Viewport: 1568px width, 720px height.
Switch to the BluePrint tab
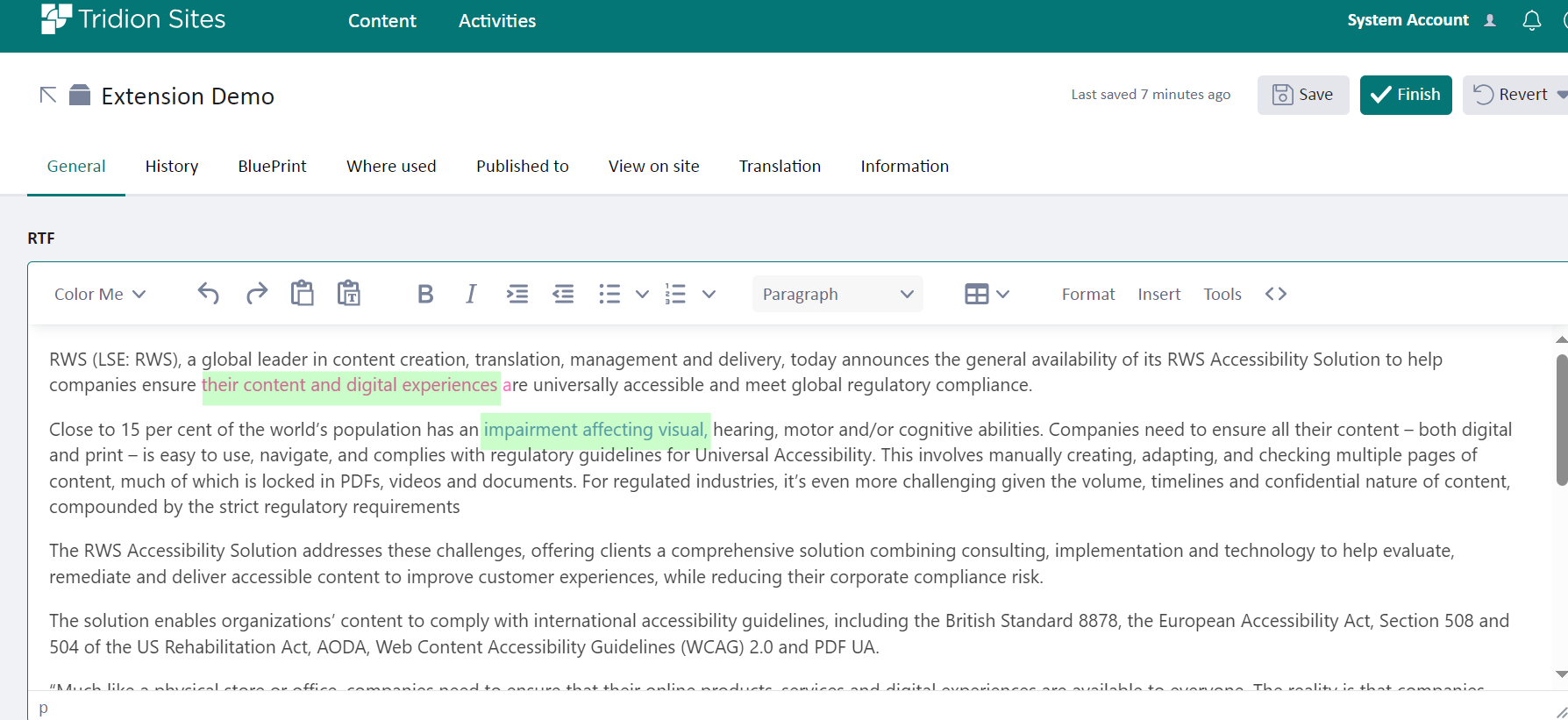(273, 167)
